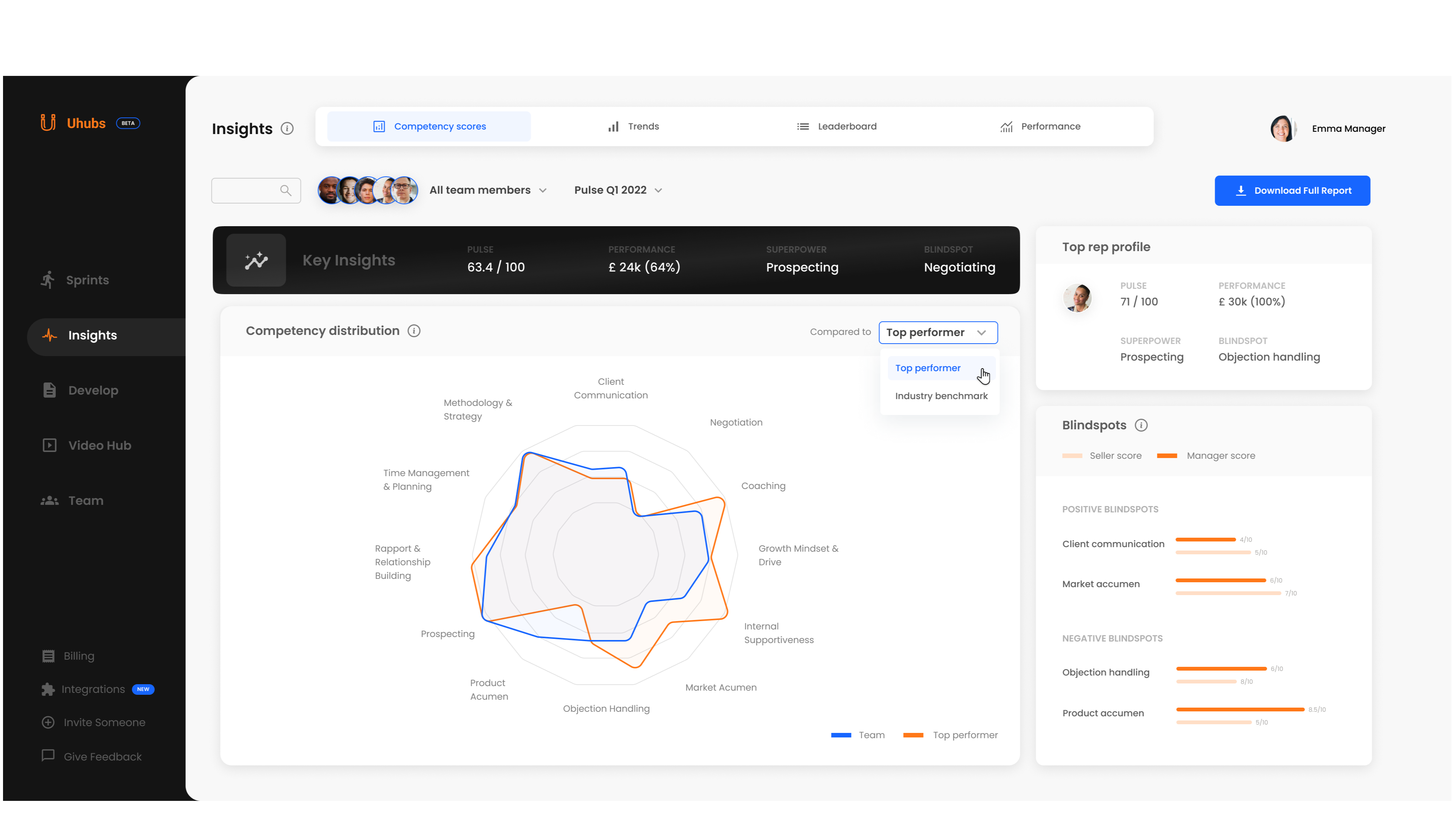Open Integrations from the sidebar
Viewport: 1456px width, 819px height.
(93, 689)
